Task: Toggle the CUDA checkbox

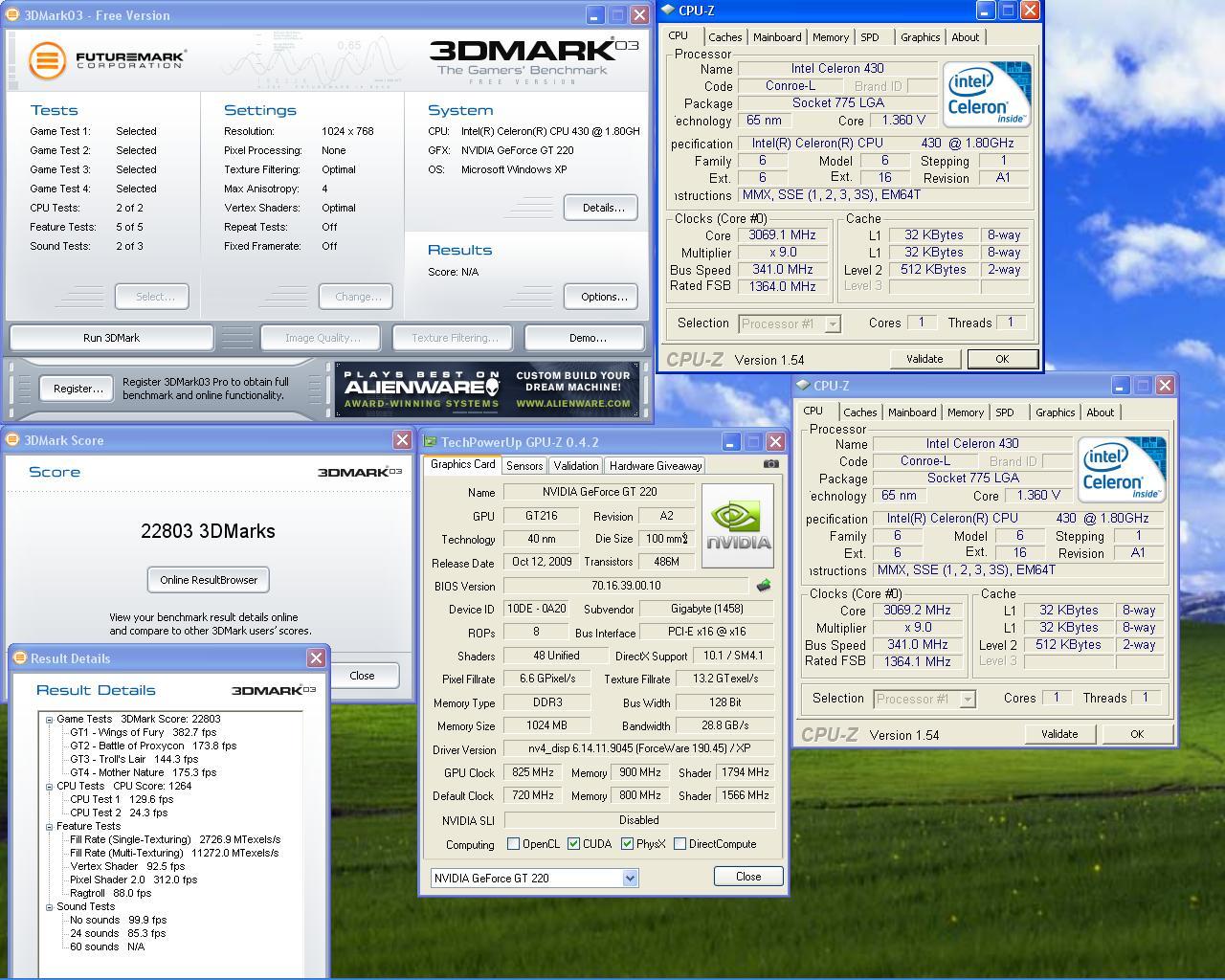Action: pos(574,844)
